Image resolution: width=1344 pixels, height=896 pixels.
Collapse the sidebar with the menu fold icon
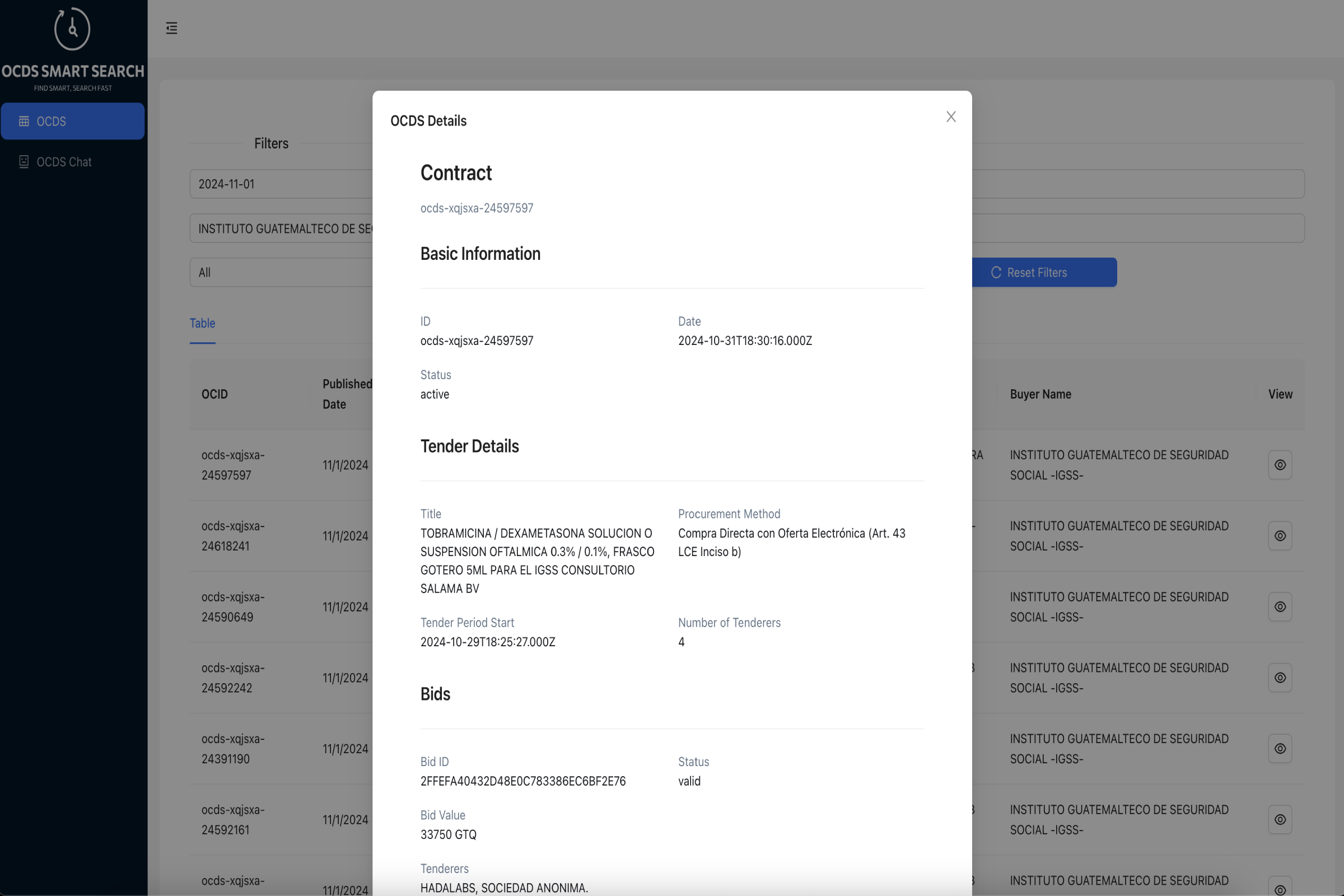(x=171, y=28)
